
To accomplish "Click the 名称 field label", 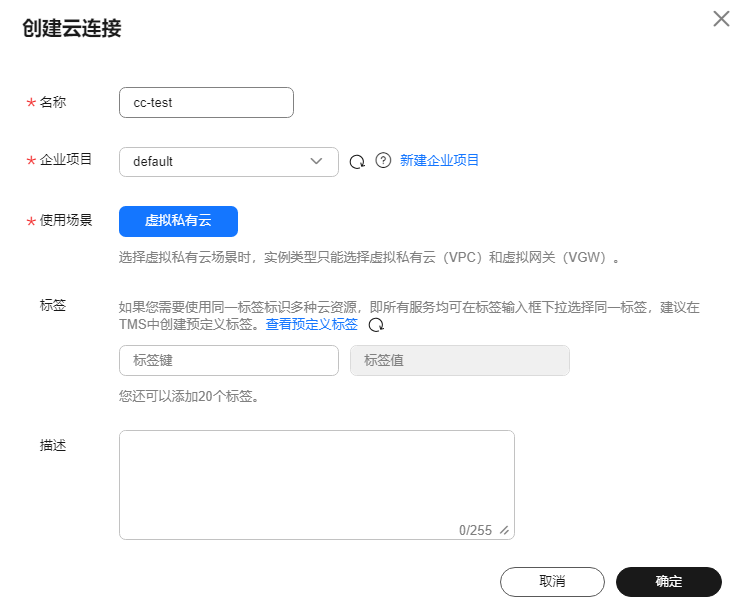I will point(53,102).
